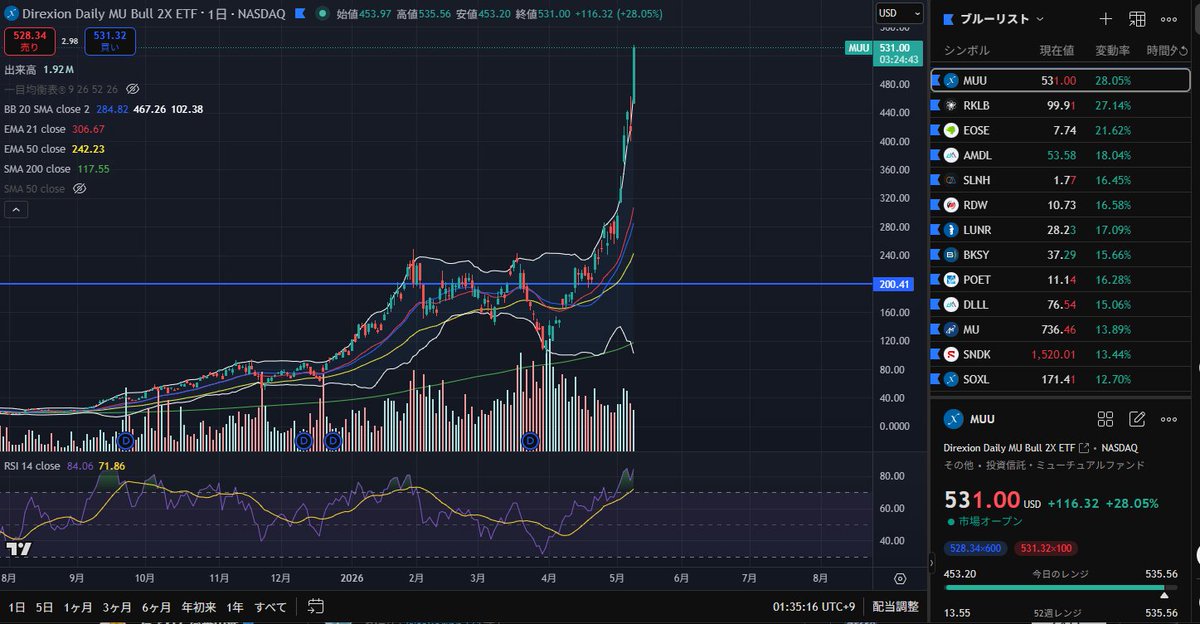Click the 52-week range marker
This screenshot has width=1200, height=624.
click(x=1164, y=595)
